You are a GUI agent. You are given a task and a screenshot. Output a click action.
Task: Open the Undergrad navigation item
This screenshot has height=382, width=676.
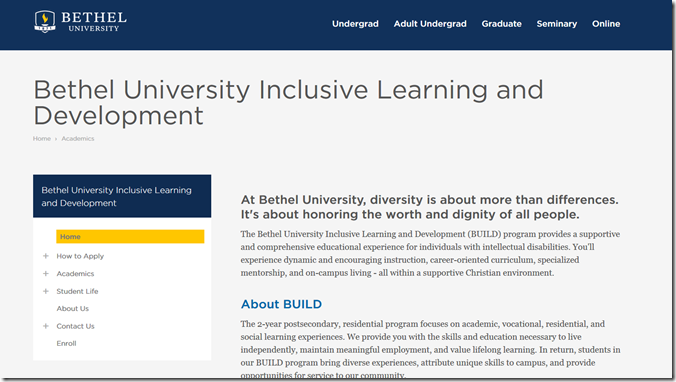(355, 24)
